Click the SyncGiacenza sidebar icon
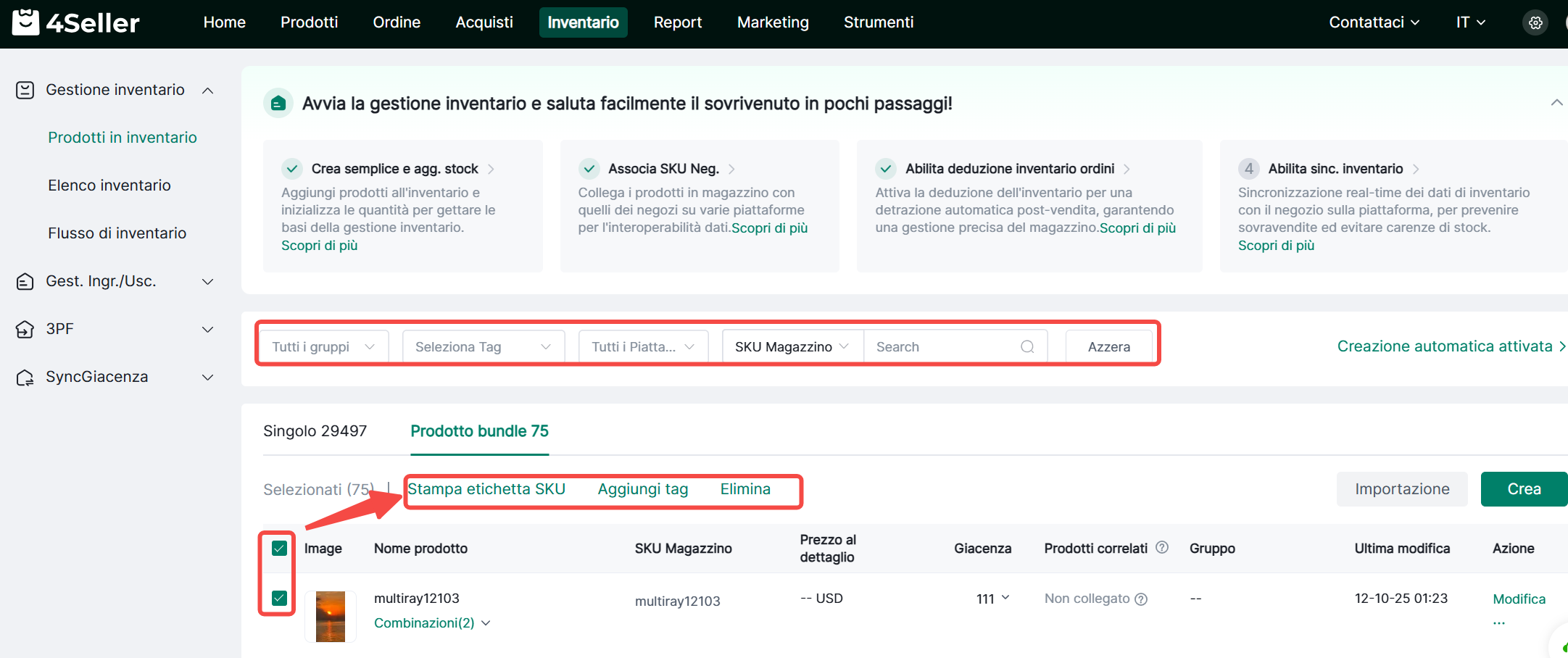Screen dimensions: 1568x658 click(x=25, y=378)
